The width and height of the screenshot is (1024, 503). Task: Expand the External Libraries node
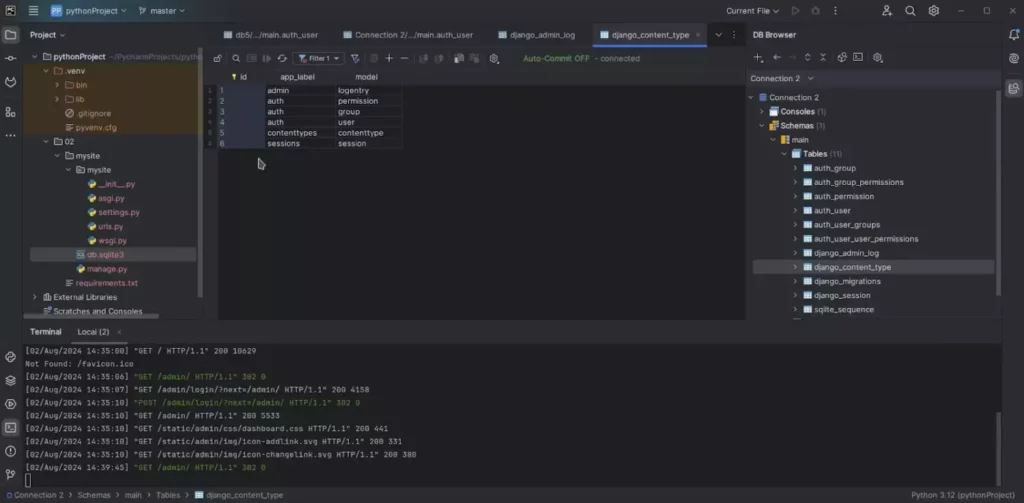pyautogui.click(x=35, y=297)
